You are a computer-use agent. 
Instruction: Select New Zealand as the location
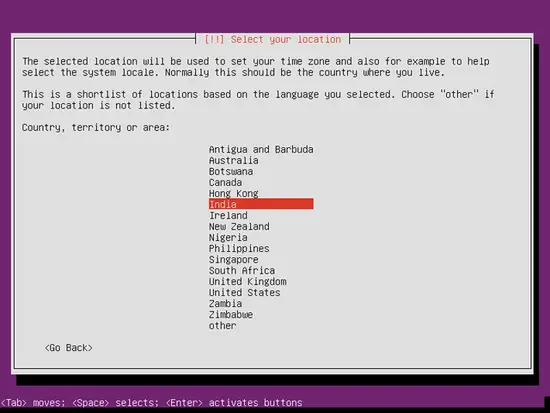click(x=239, y=226)
